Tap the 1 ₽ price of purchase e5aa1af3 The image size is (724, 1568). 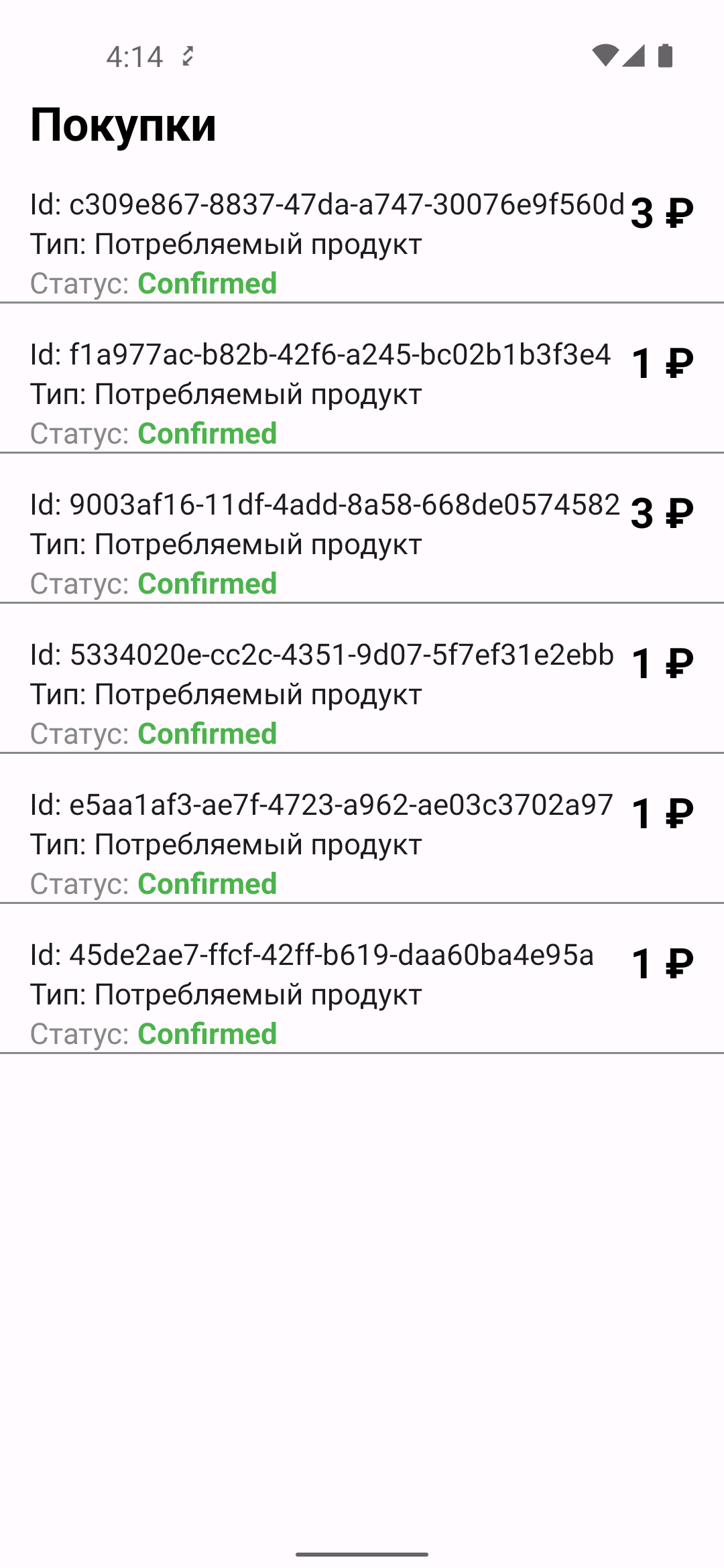pos(662,813)
